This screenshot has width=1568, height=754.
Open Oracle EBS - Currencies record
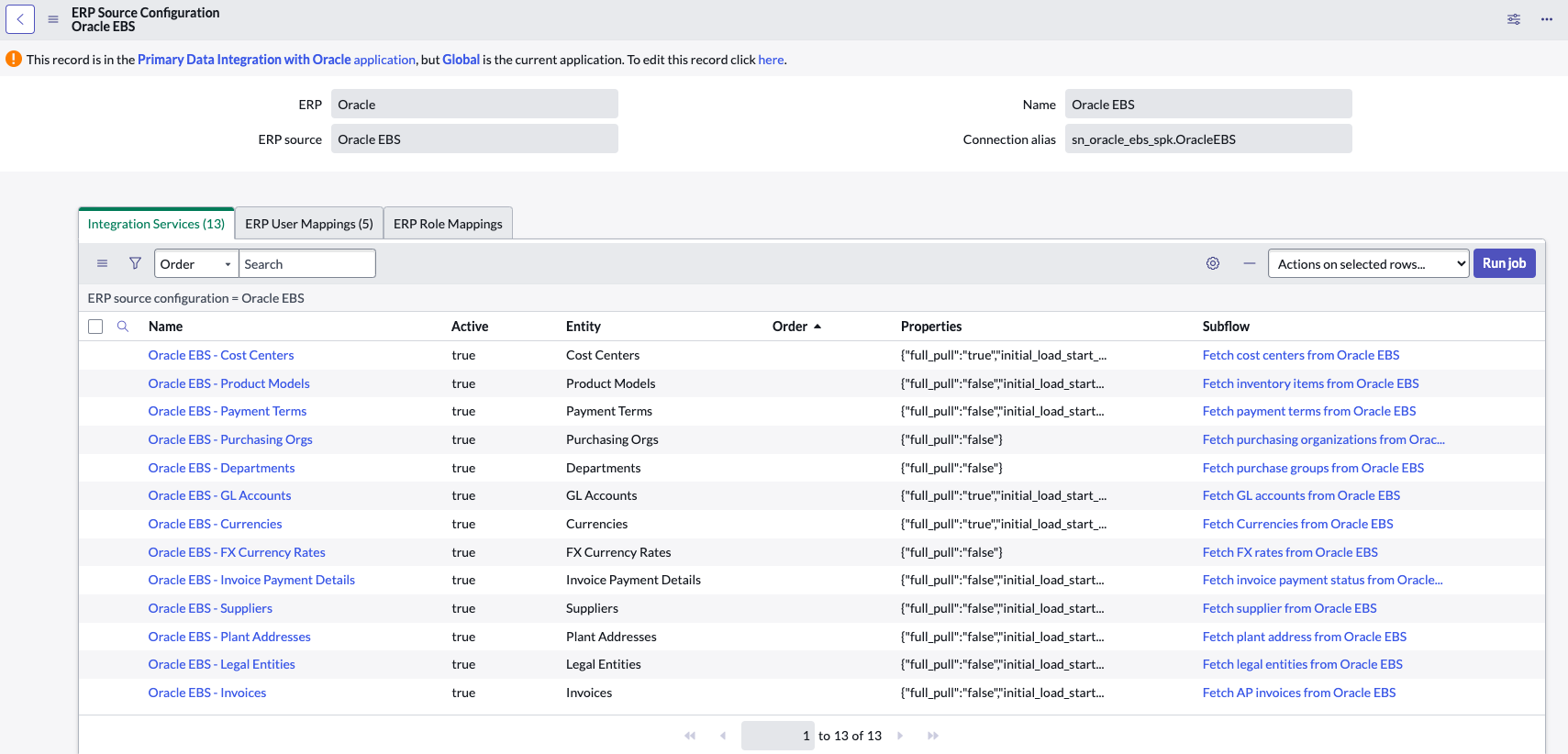(215, 524)
